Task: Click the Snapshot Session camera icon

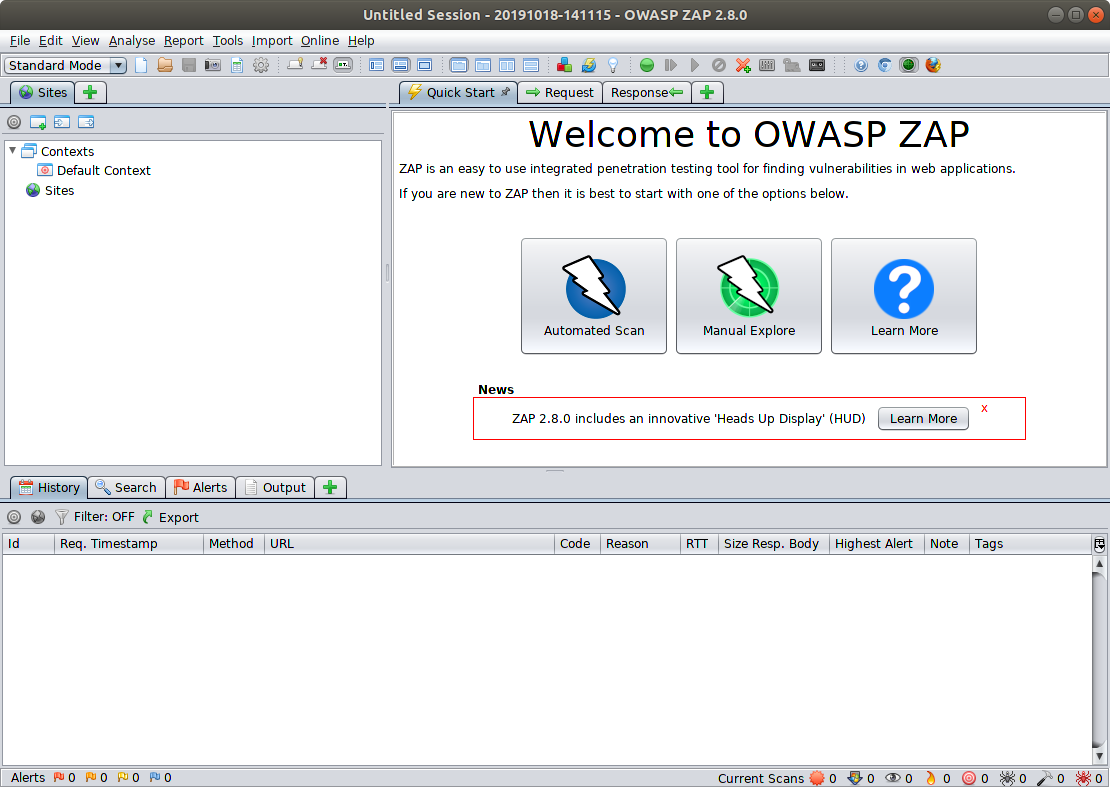Action: click(x=212, y=65)
